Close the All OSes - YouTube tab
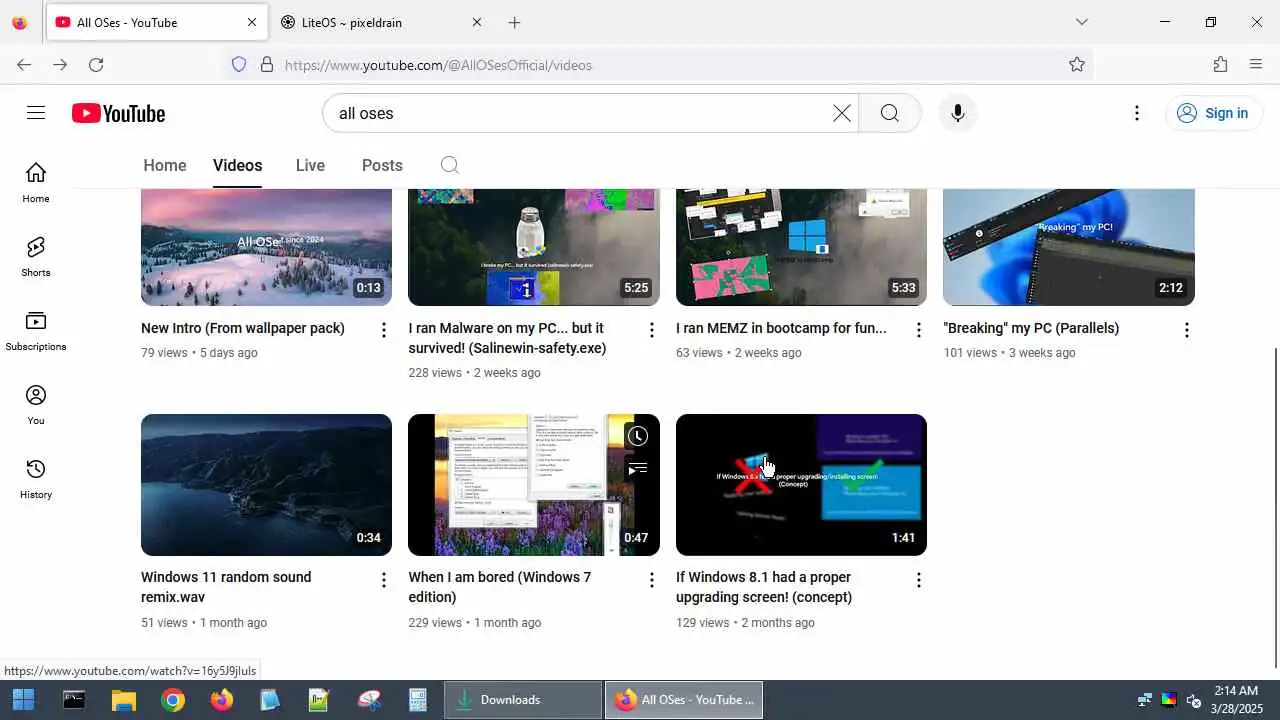Image resolution: width=1280 pixels, height=720 pixels. click(x=252, y=22)
